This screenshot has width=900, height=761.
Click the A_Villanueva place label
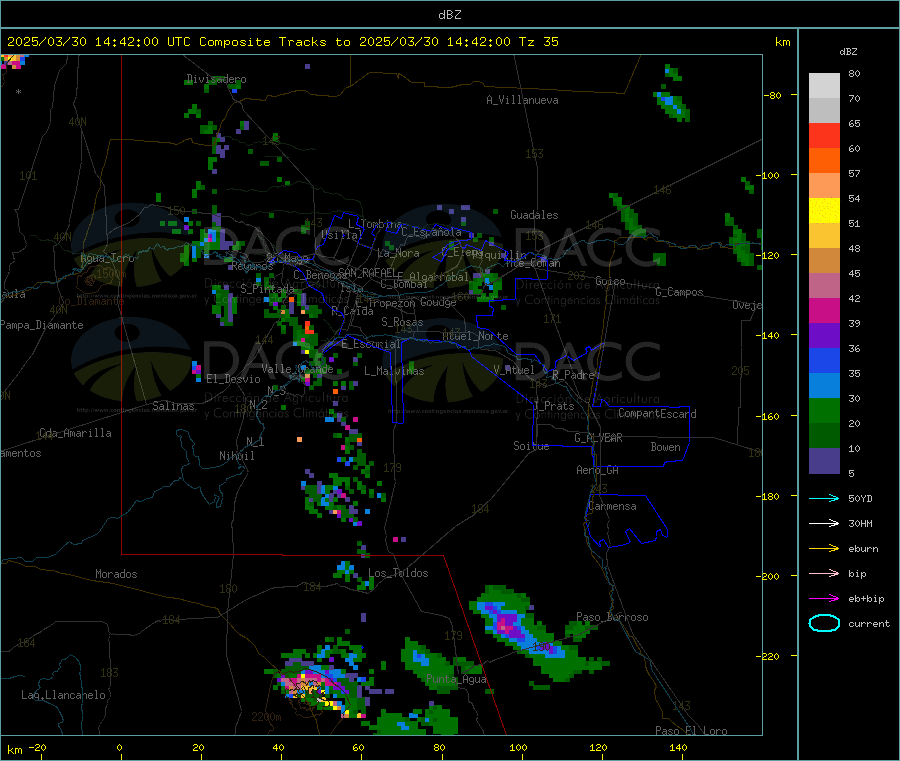[522, 100]
